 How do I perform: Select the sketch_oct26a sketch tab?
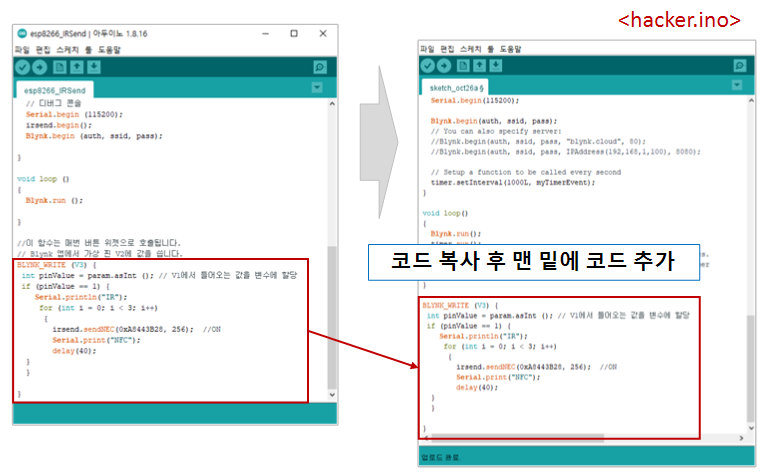click(456, 88)
